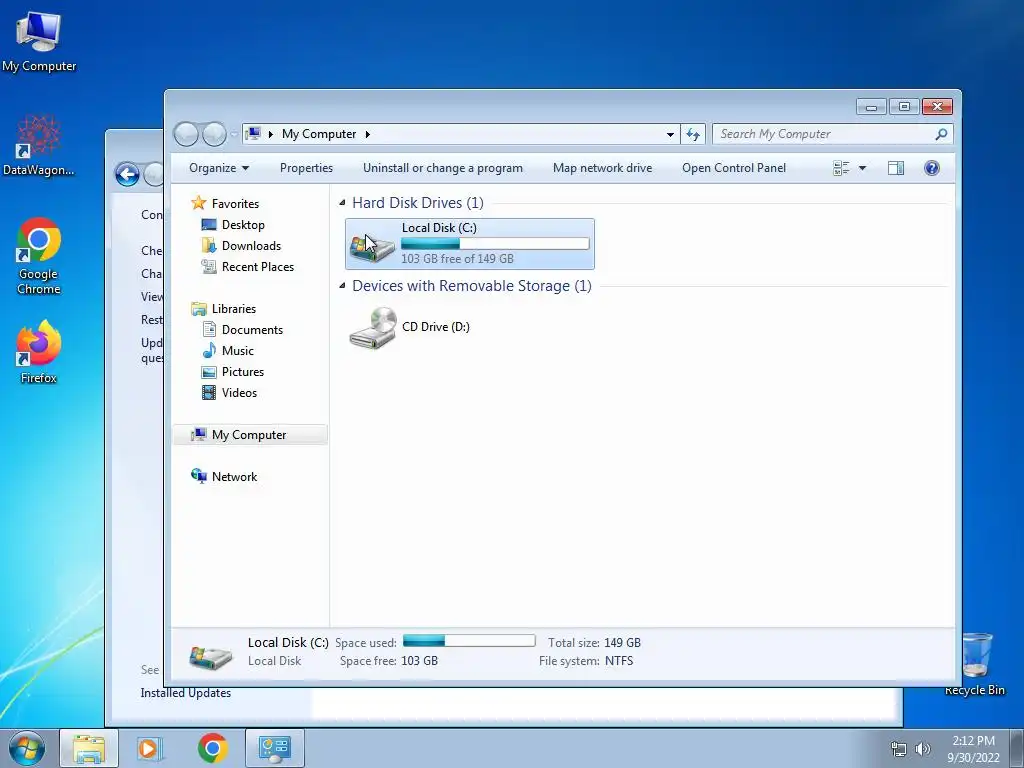This screenshot has height=768, width=1024.
Task: Open Chrome from the taskbar
Action: 213,748
